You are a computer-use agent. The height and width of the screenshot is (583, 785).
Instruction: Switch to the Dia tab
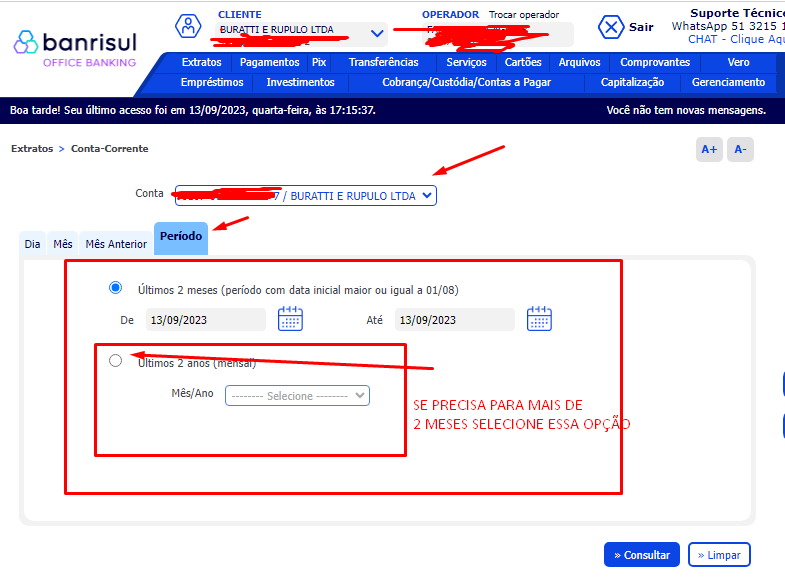pos(33,244)
